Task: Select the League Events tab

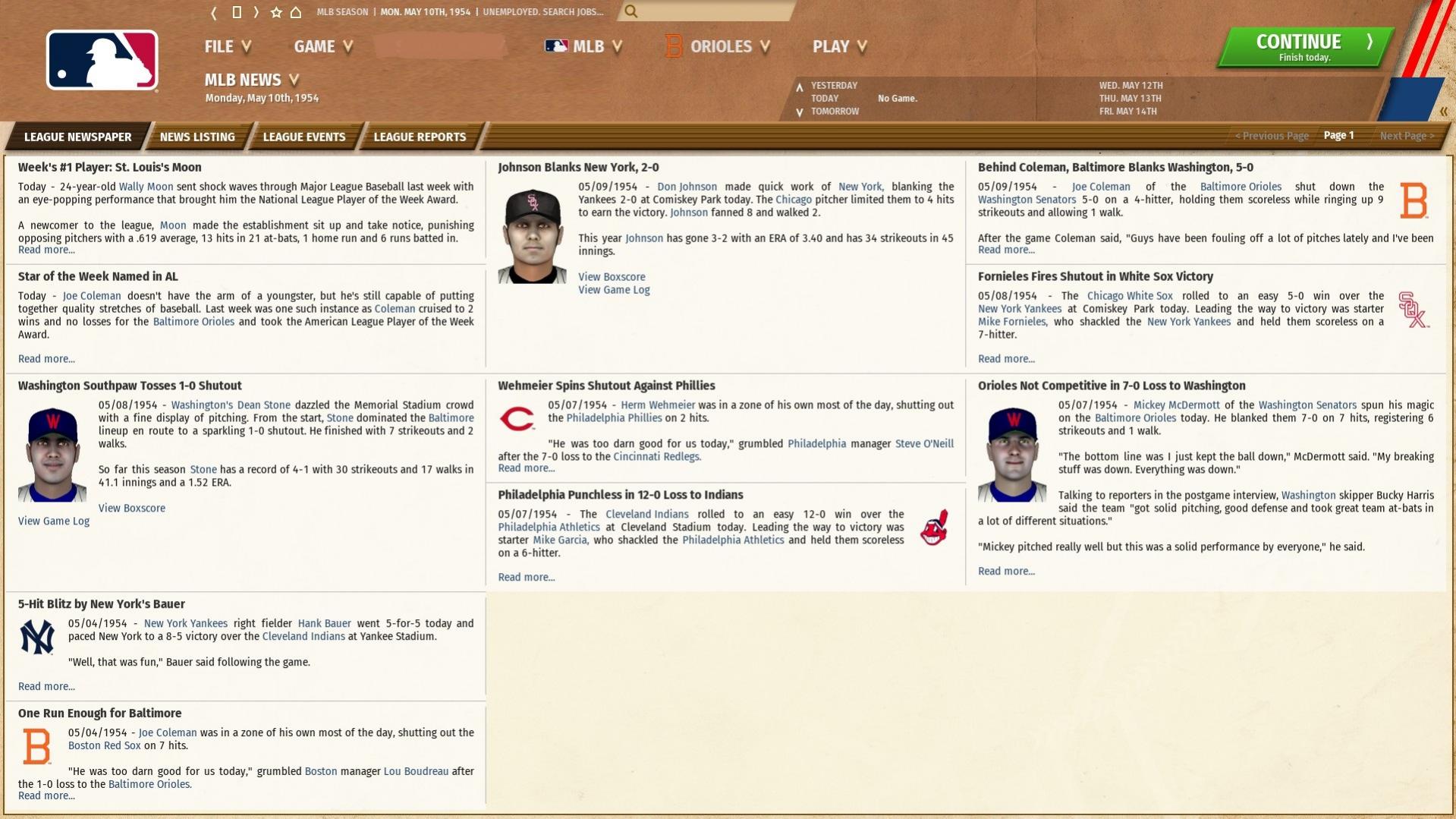Action: tap(303, 137)
